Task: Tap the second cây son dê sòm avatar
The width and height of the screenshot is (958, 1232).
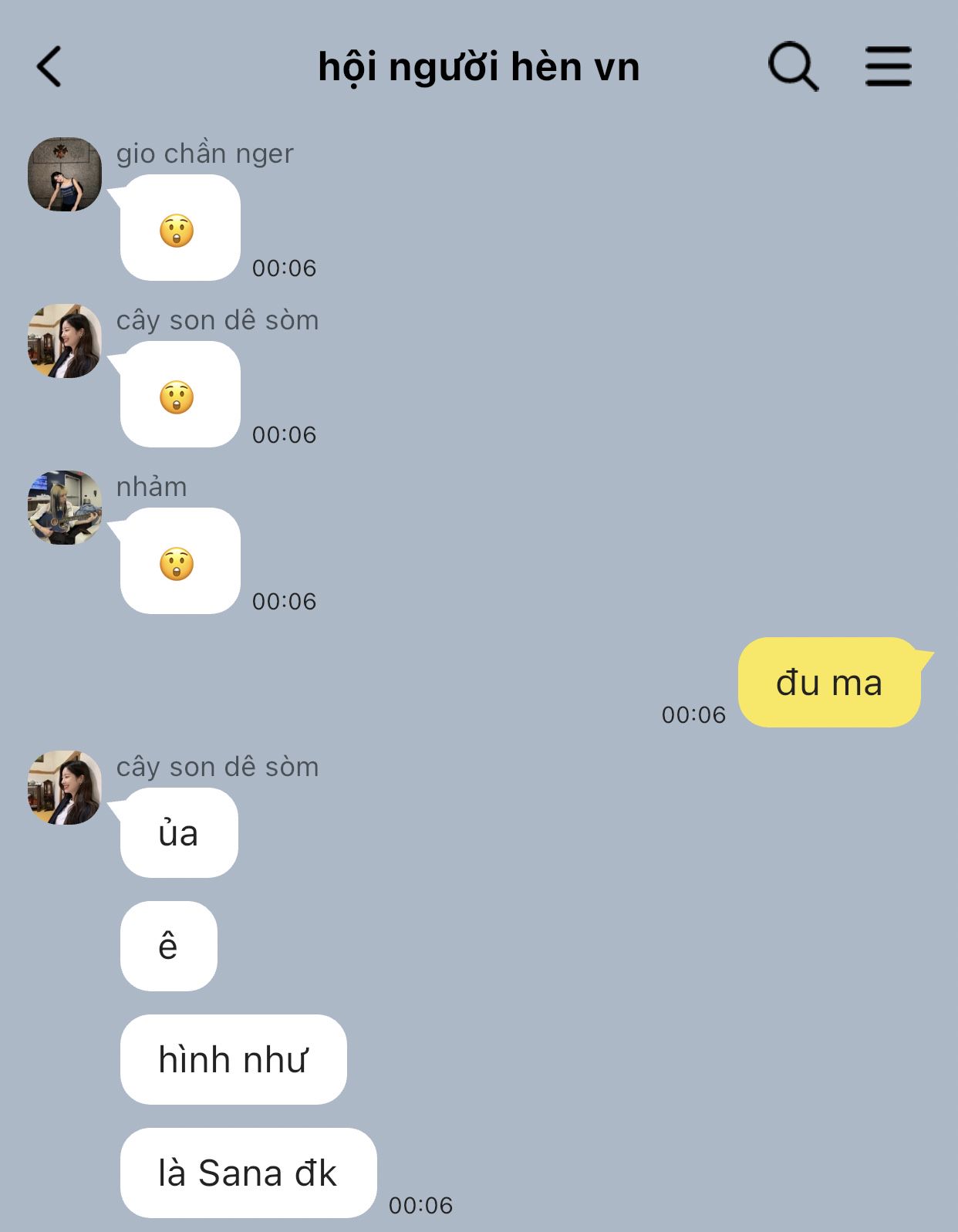Action: click(65, 788)
